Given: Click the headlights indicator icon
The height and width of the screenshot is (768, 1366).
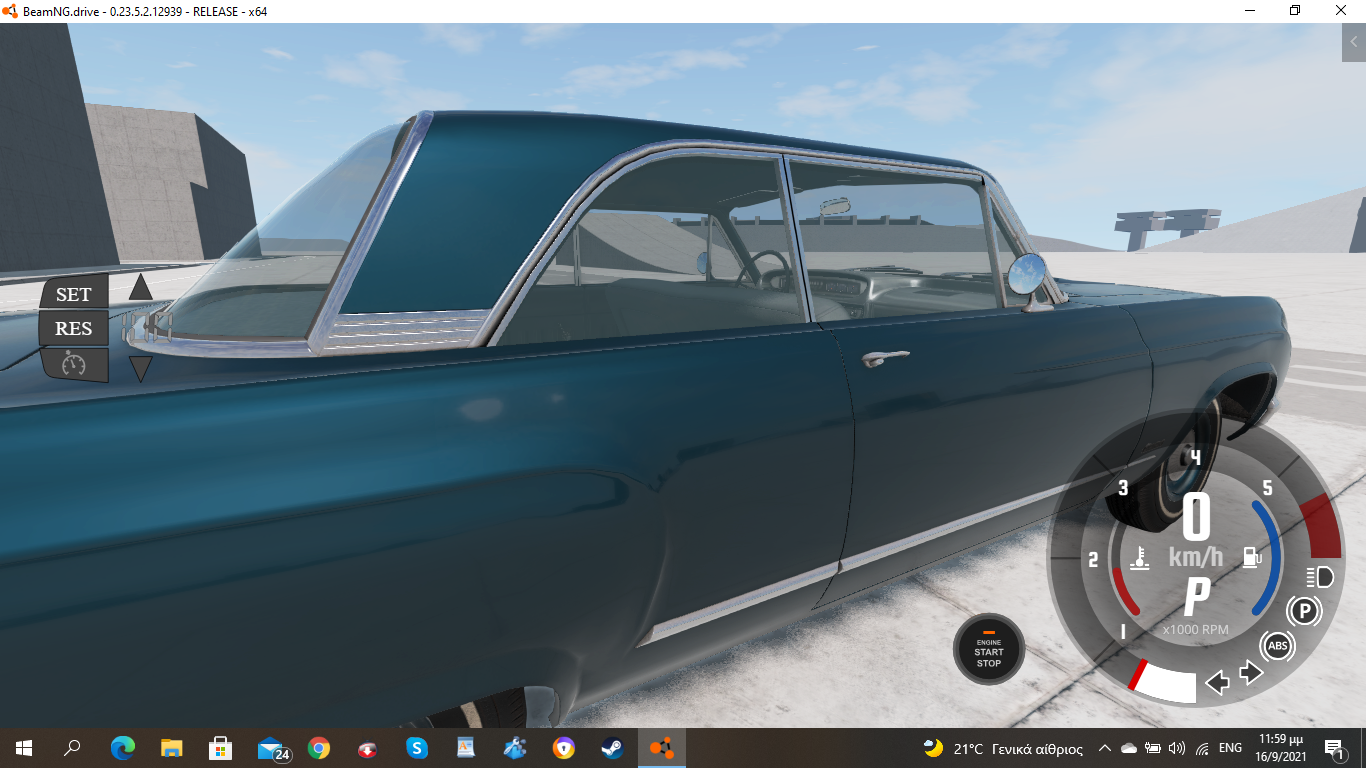Looking at the screenshot, I should tap(1321, 577).
